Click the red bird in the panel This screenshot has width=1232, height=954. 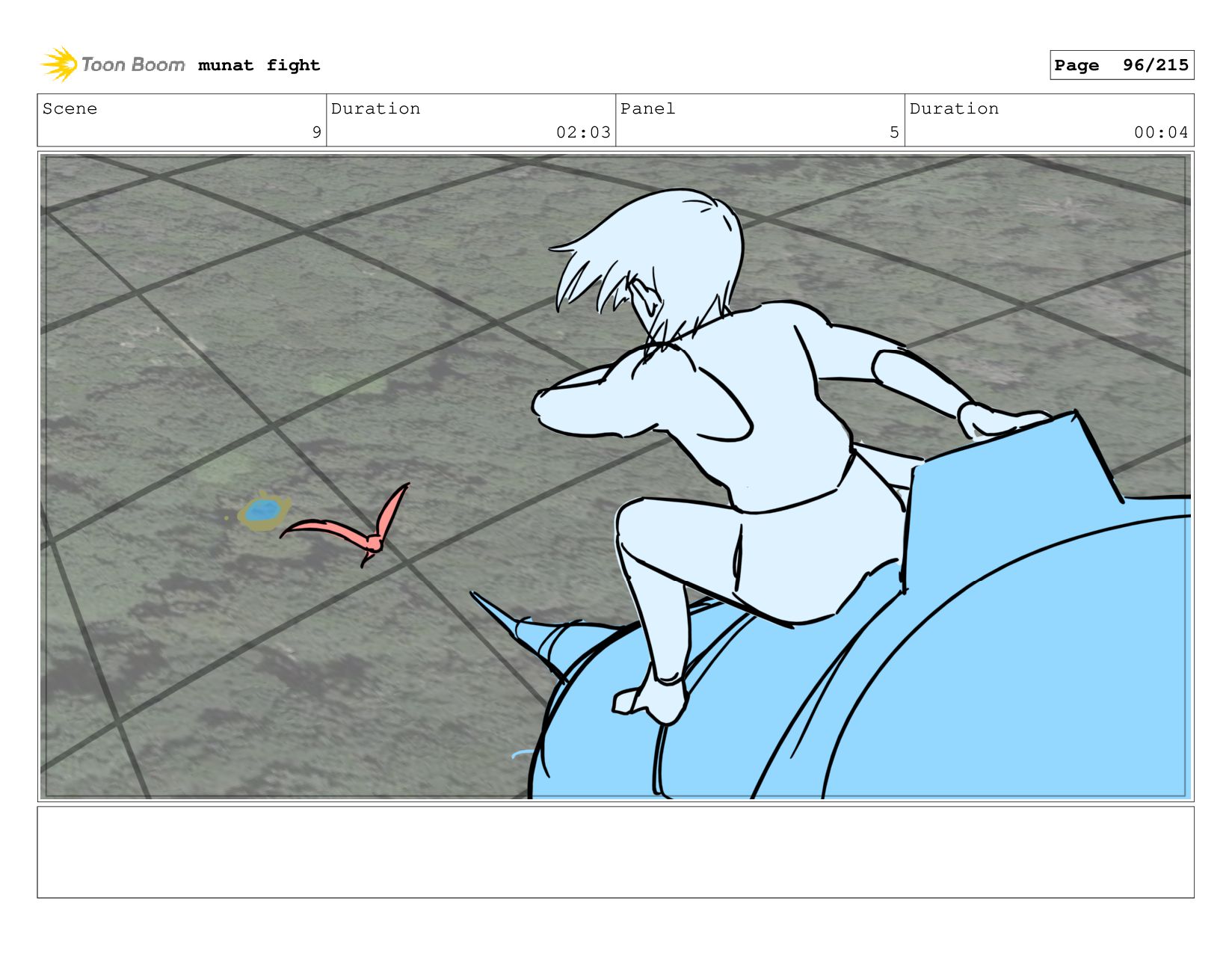pyautogui.click(x=345, y=526)
